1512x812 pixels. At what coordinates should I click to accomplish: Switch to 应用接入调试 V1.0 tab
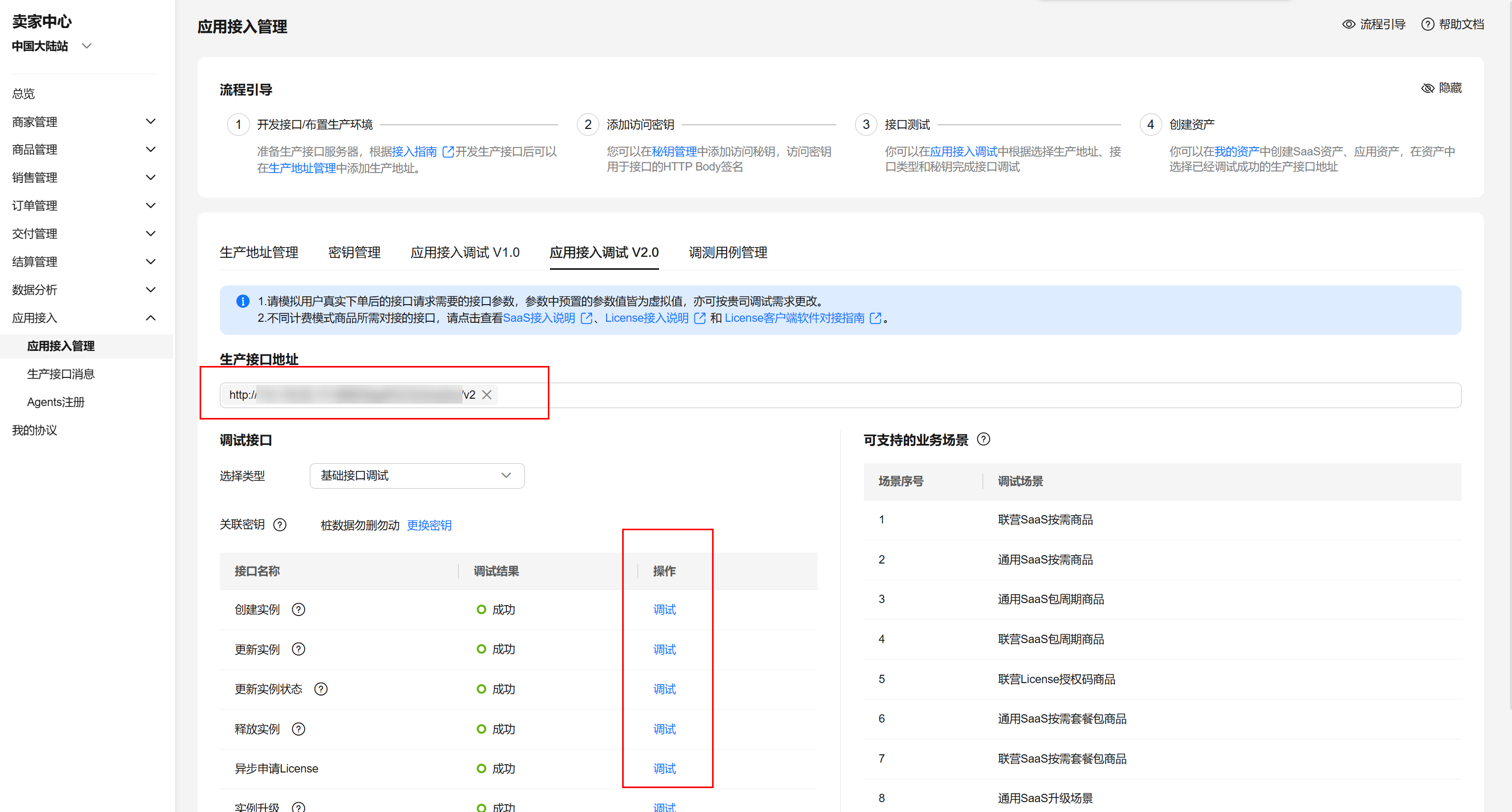(465, 253)
